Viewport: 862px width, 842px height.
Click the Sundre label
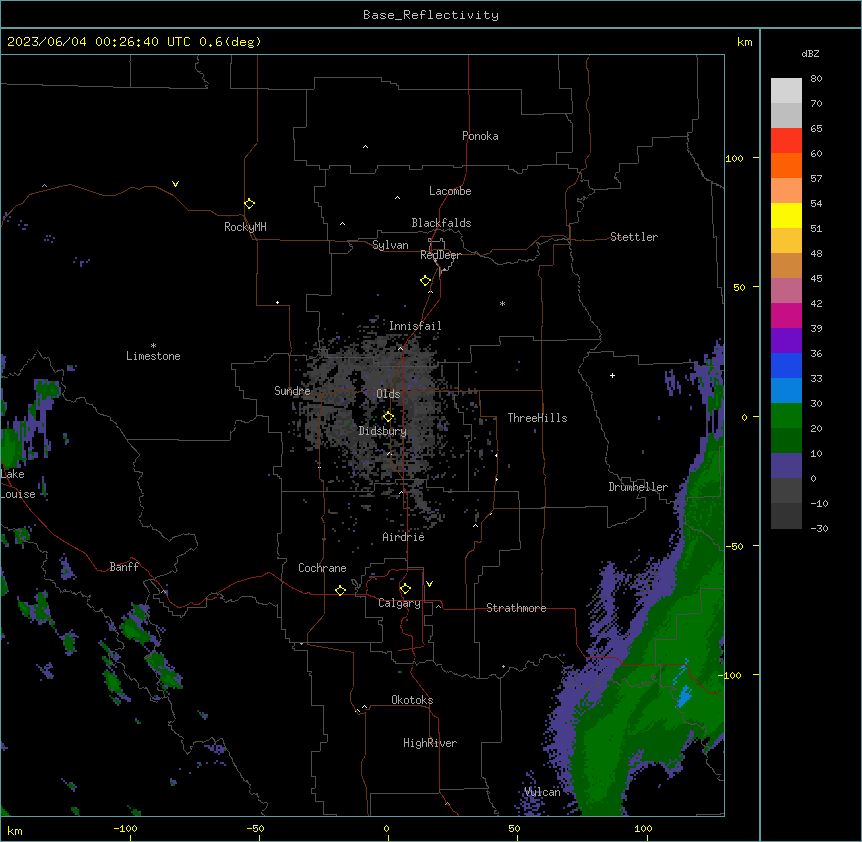(x=292, y=391)
